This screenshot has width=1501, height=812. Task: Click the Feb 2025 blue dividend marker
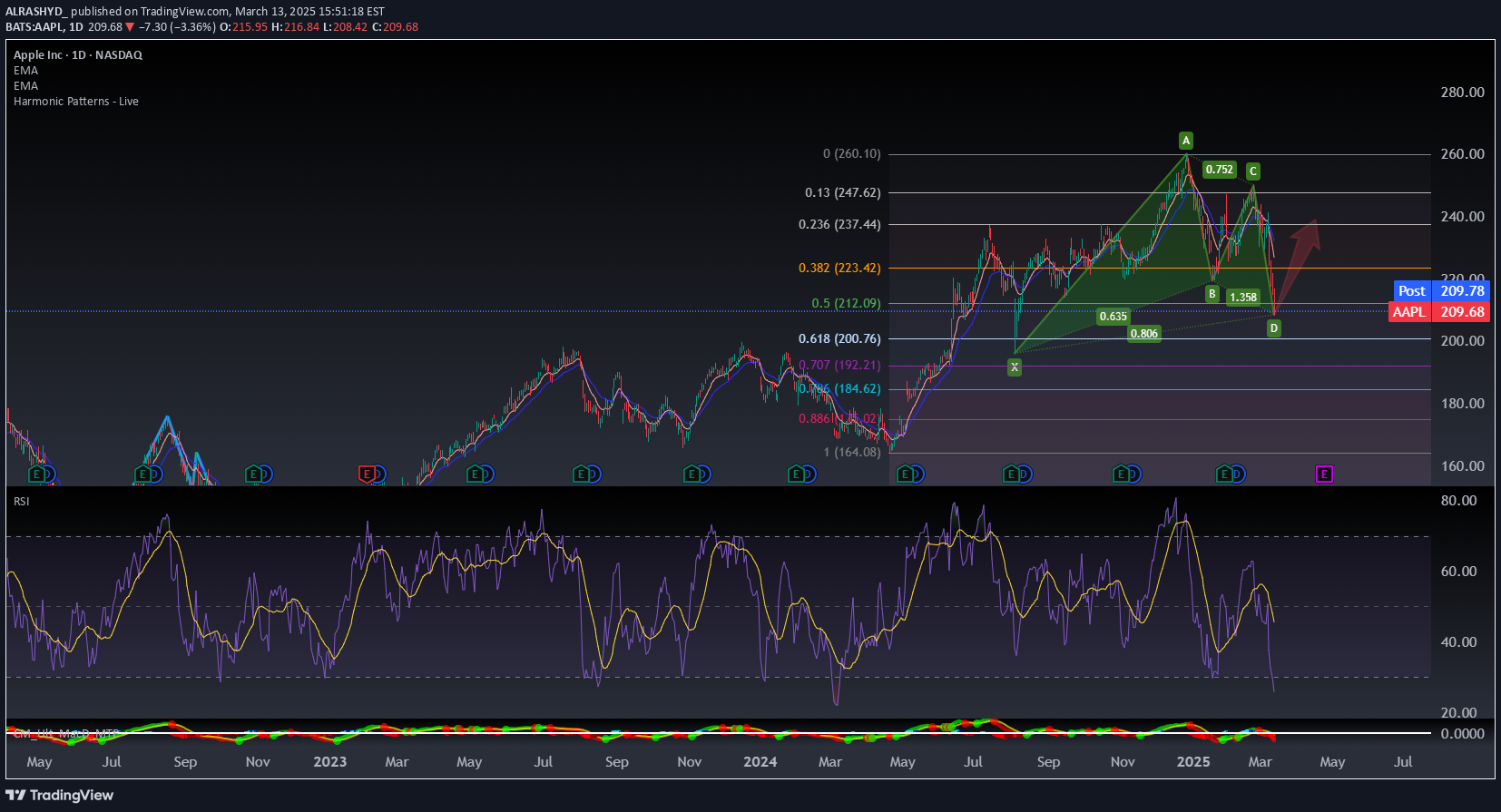pyautogui.click(x=1237, y=474)
